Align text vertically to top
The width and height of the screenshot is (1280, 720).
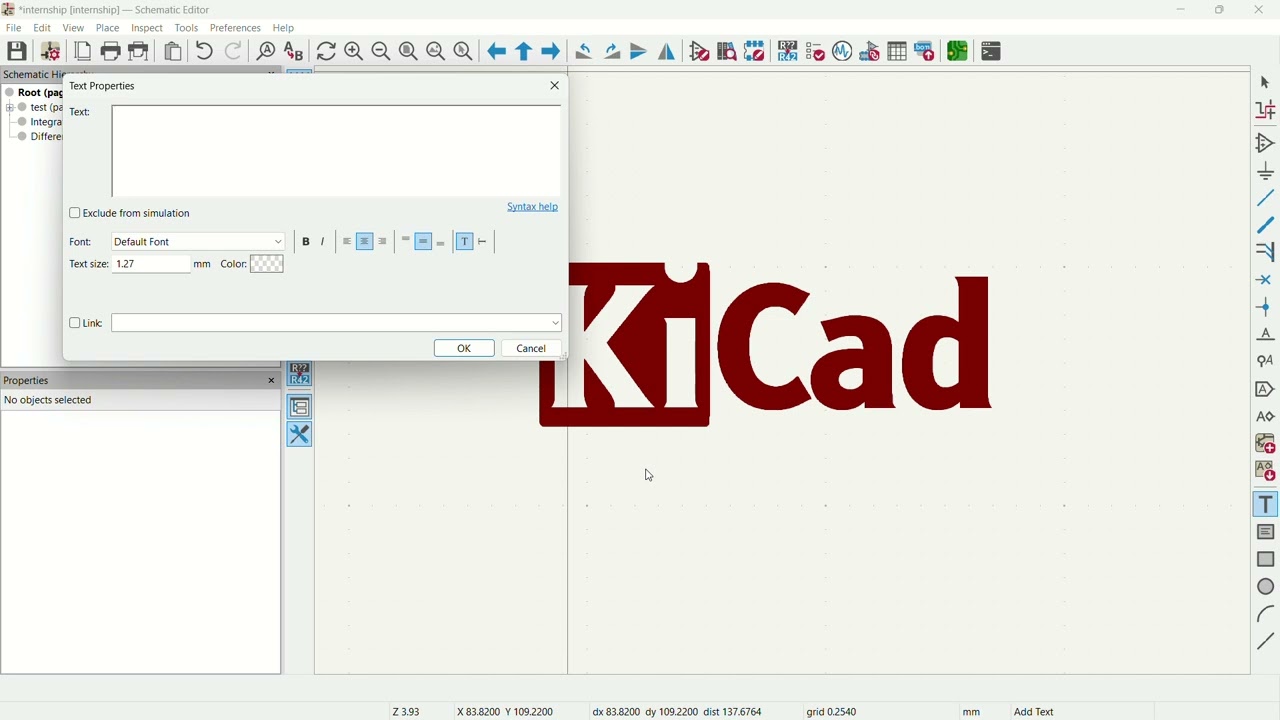coord(406,242)
